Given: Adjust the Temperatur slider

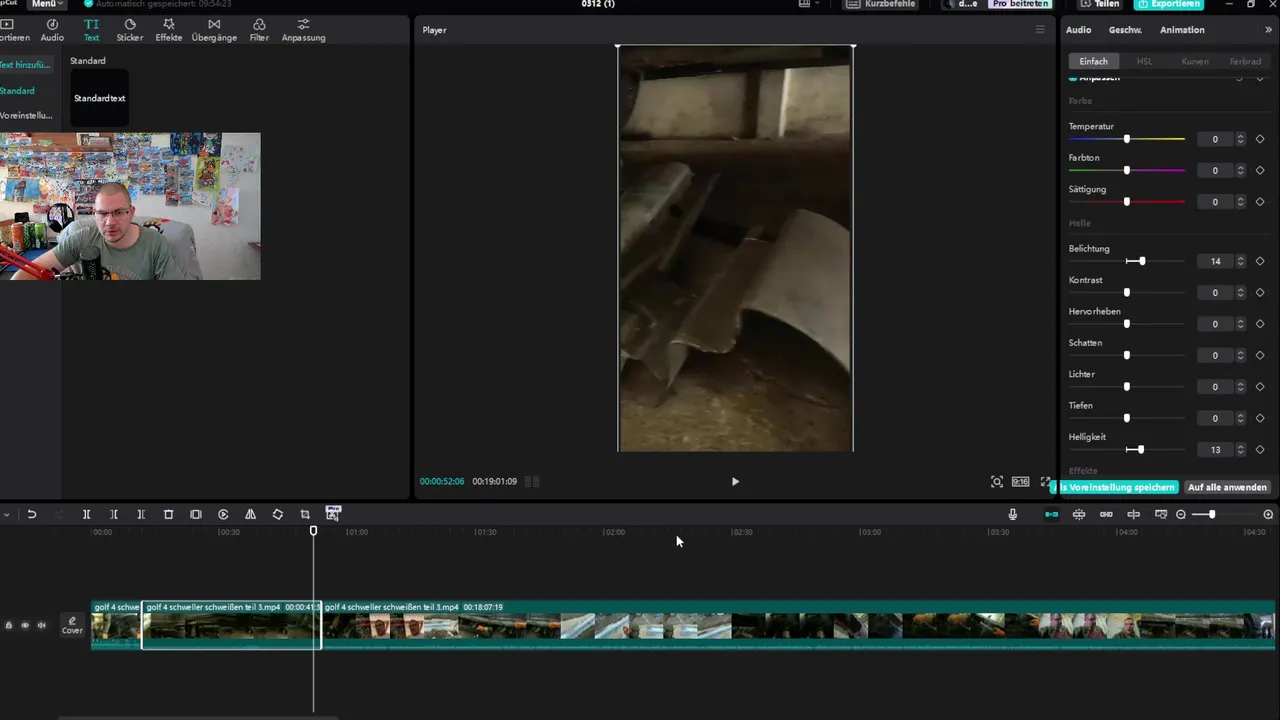Looking at the screenshot, I should pyautogui.click(x=1127, y=139).
